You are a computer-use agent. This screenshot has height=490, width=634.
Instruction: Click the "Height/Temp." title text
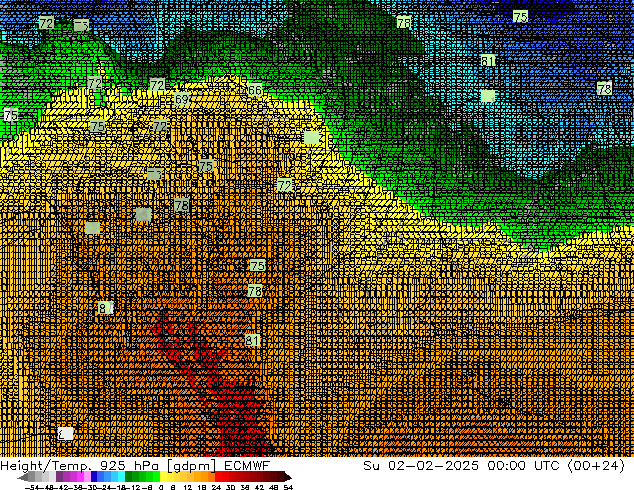coord(45,466)
